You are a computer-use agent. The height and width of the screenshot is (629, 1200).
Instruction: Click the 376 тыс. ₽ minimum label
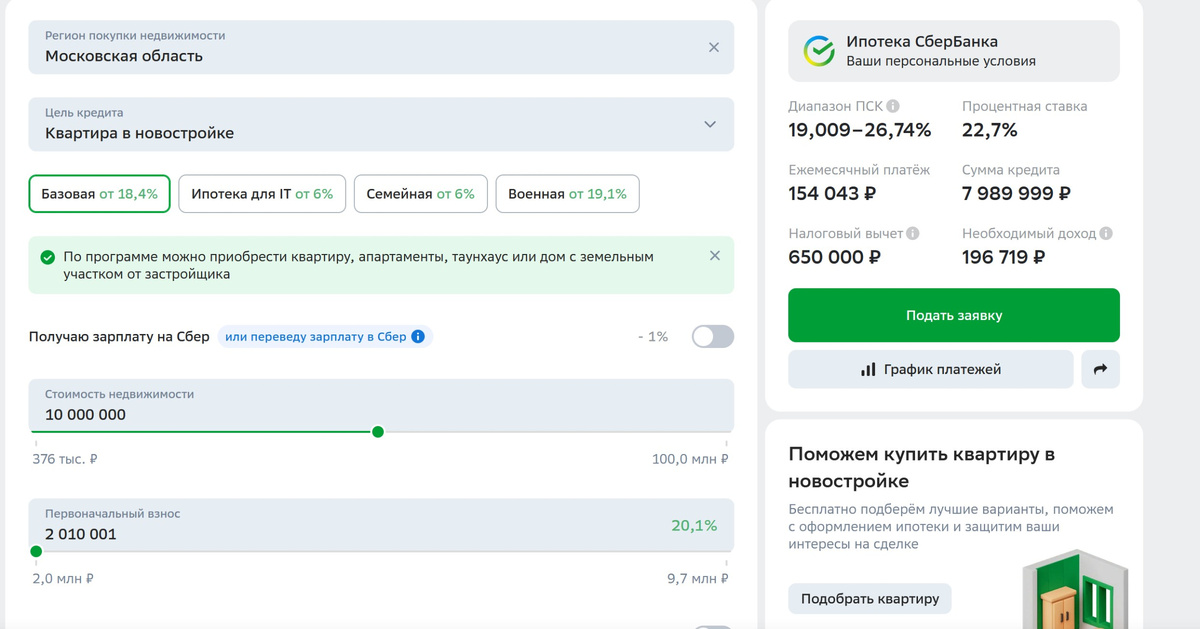(65, 459)
